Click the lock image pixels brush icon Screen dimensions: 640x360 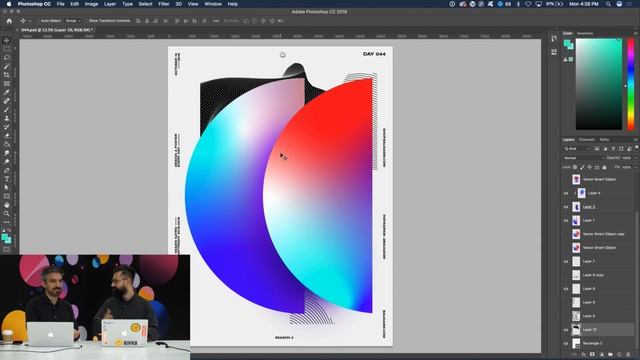point(582,167)
